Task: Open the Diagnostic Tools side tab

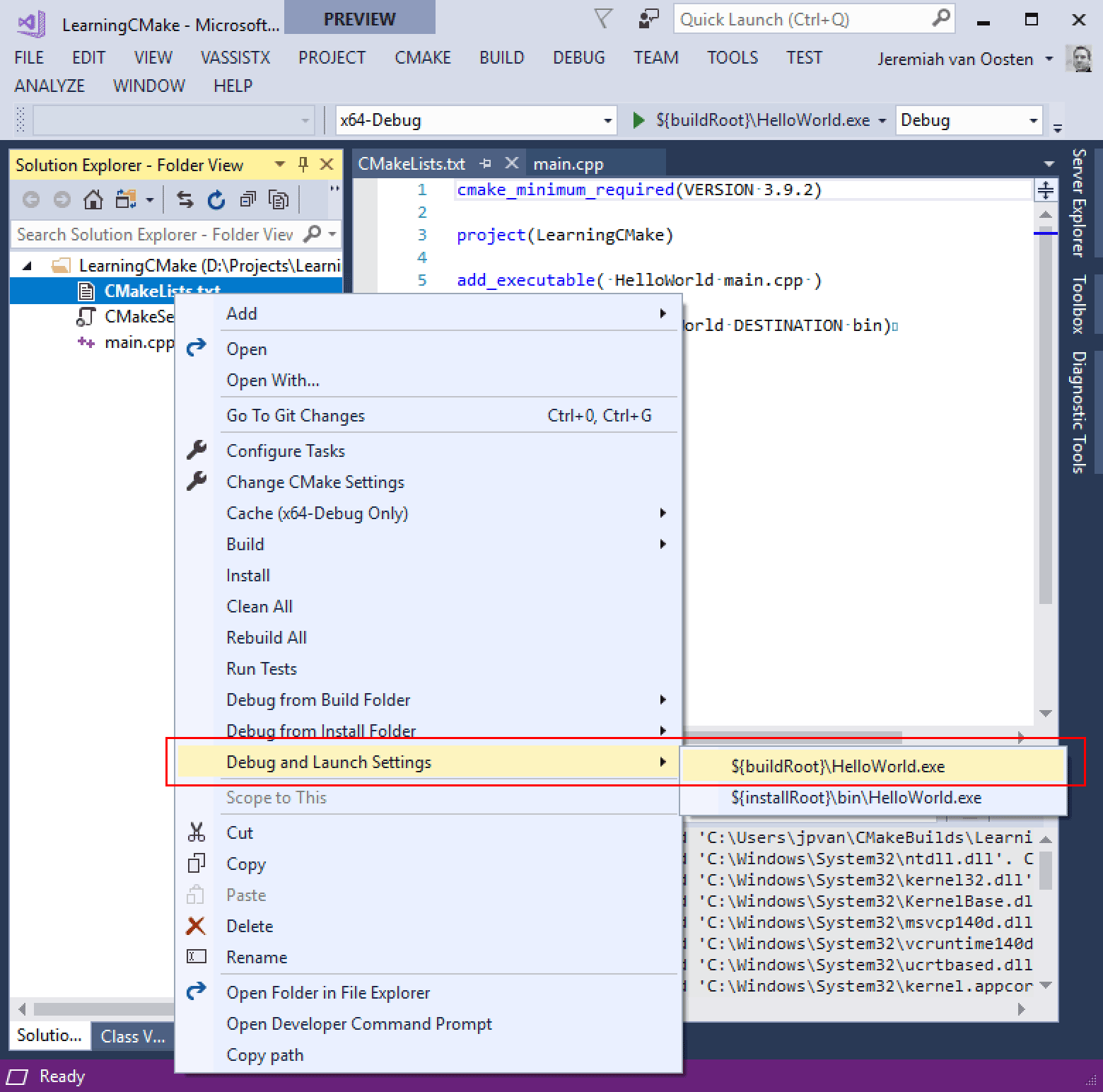Action: 1078,412
